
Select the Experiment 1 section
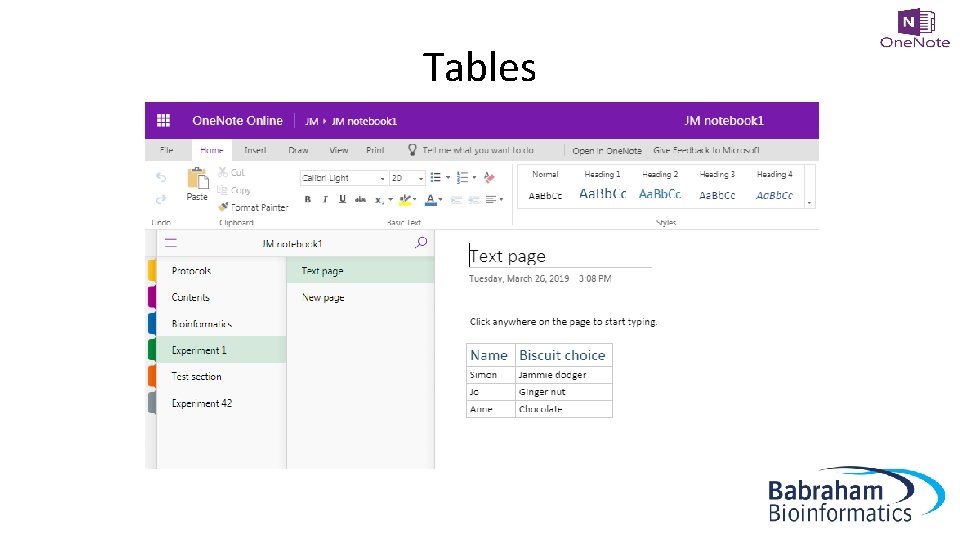tap(221, 350)
